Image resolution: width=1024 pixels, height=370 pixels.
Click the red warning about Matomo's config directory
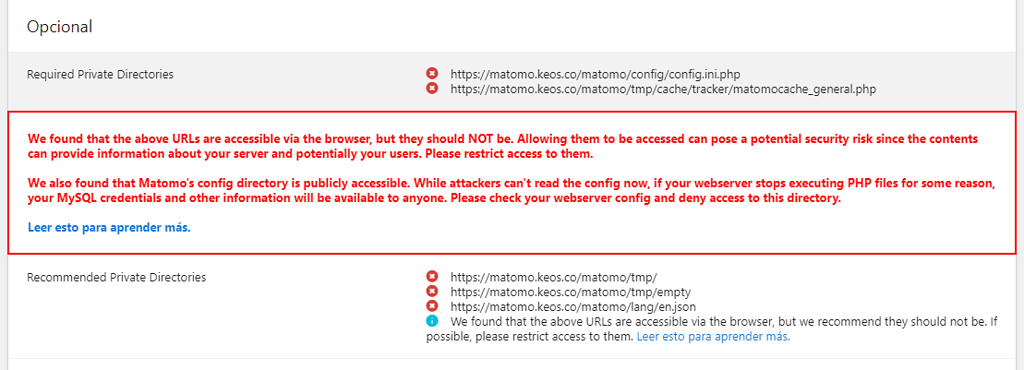click(x=511, y=192)
